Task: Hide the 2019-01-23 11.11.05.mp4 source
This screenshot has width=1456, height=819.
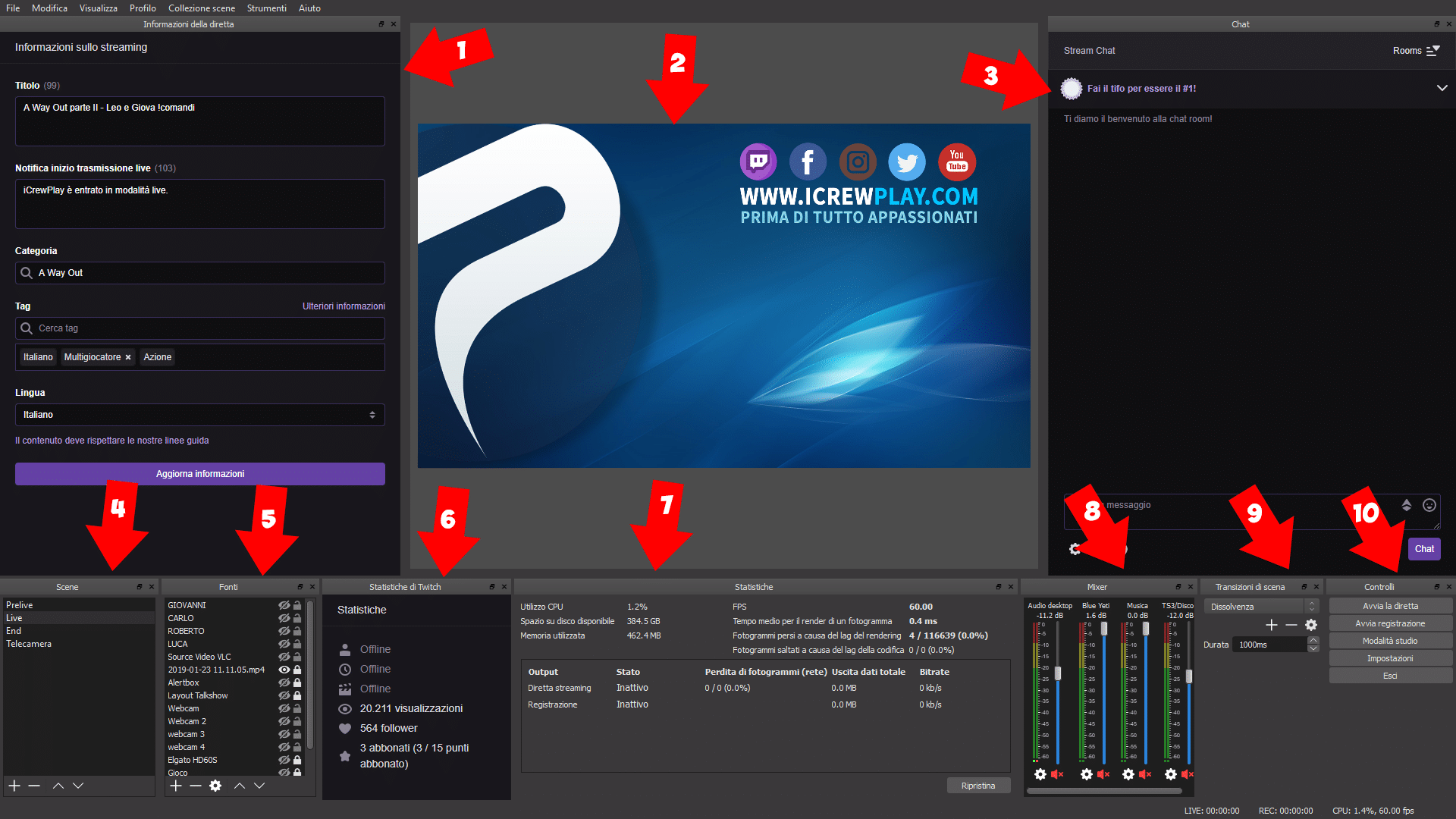Action: [284, 670]
